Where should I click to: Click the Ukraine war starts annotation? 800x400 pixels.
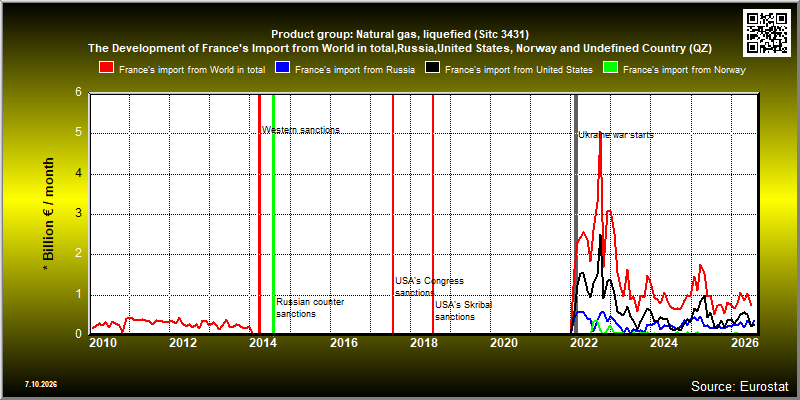[616, 135]
